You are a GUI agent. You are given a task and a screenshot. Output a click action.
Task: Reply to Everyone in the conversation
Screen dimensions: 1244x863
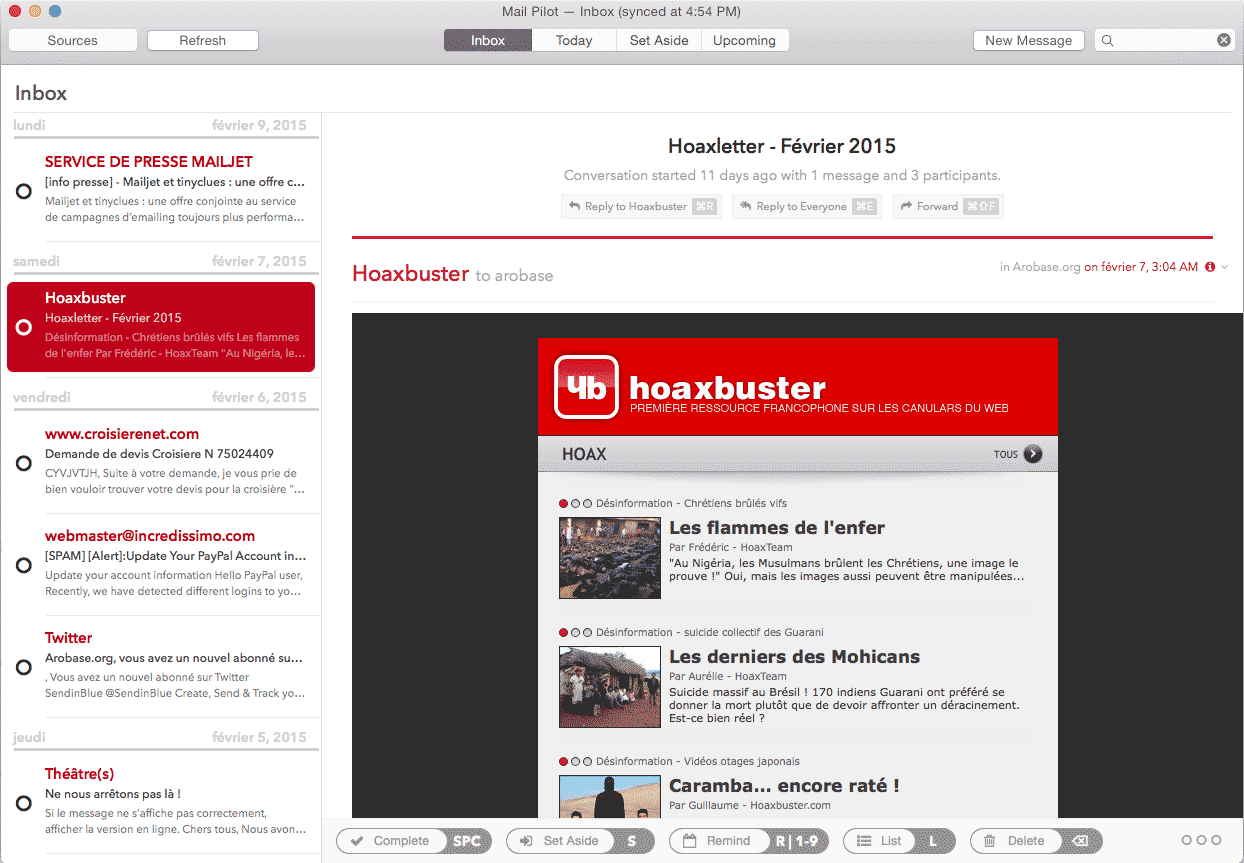806,206
